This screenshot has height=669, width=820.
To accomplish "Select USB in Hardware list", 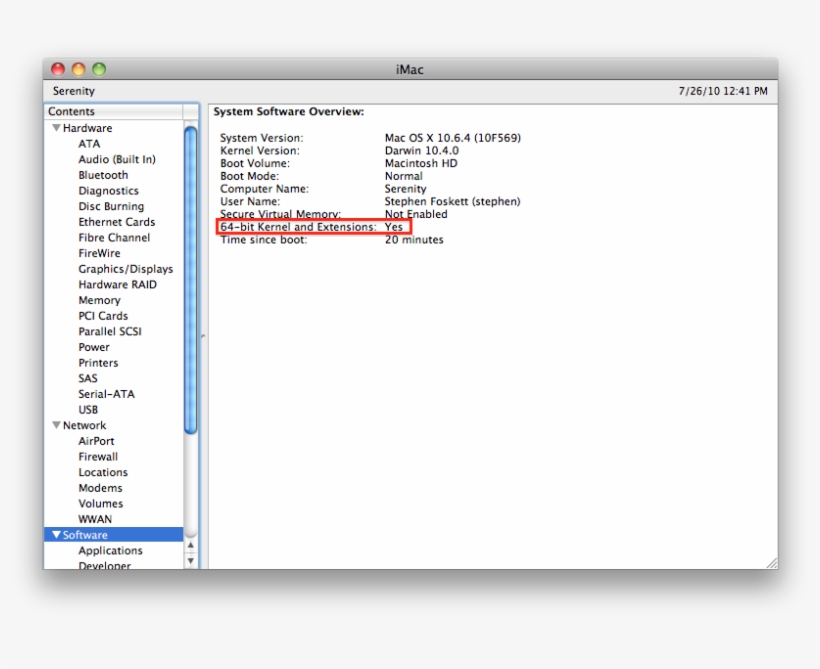I will point(88,410).
